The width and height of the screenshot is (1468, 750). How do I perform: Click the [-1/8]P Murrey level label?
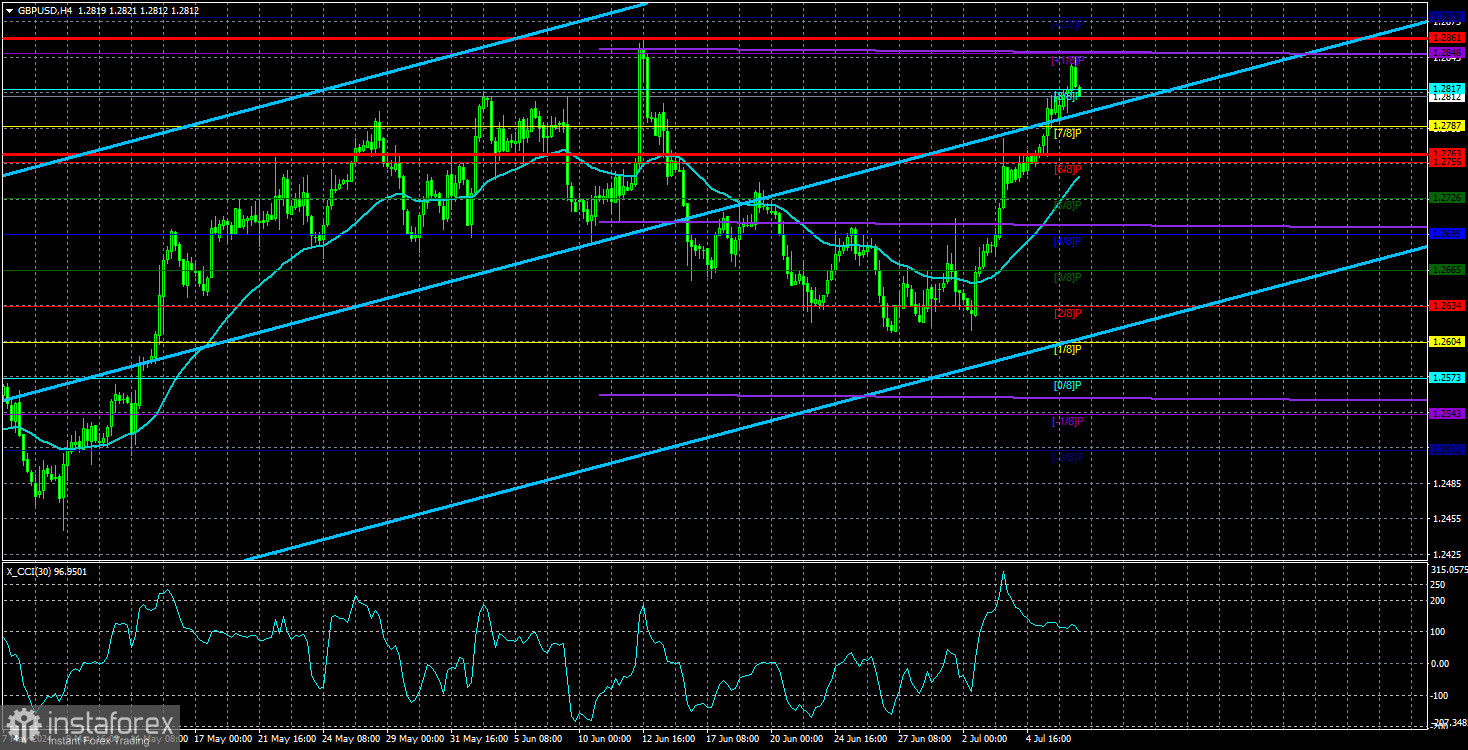1067,421
